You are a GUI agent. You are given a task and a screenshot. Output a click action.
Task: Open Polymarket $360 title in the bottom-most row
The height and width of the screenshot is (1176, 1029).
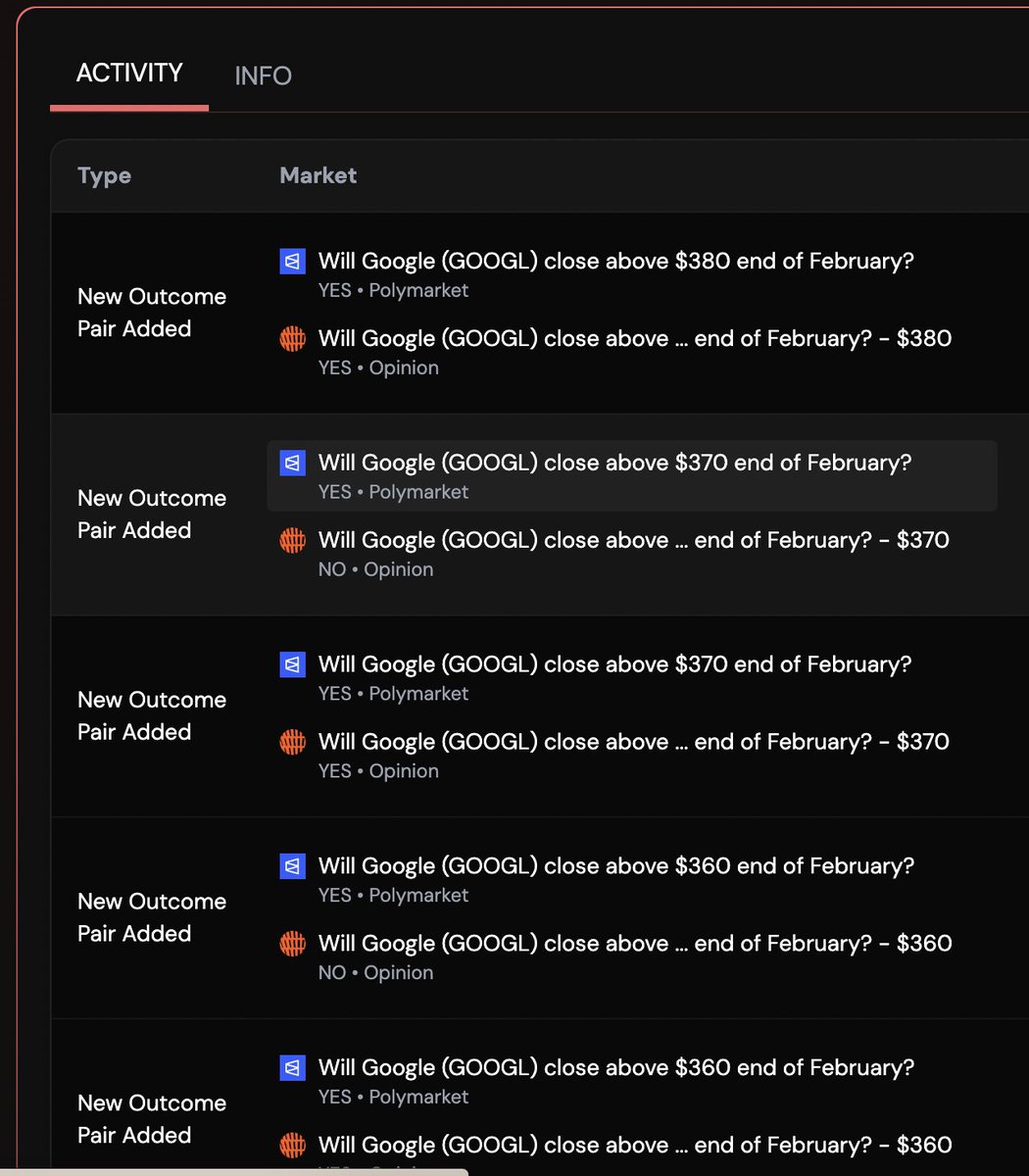615,1069
